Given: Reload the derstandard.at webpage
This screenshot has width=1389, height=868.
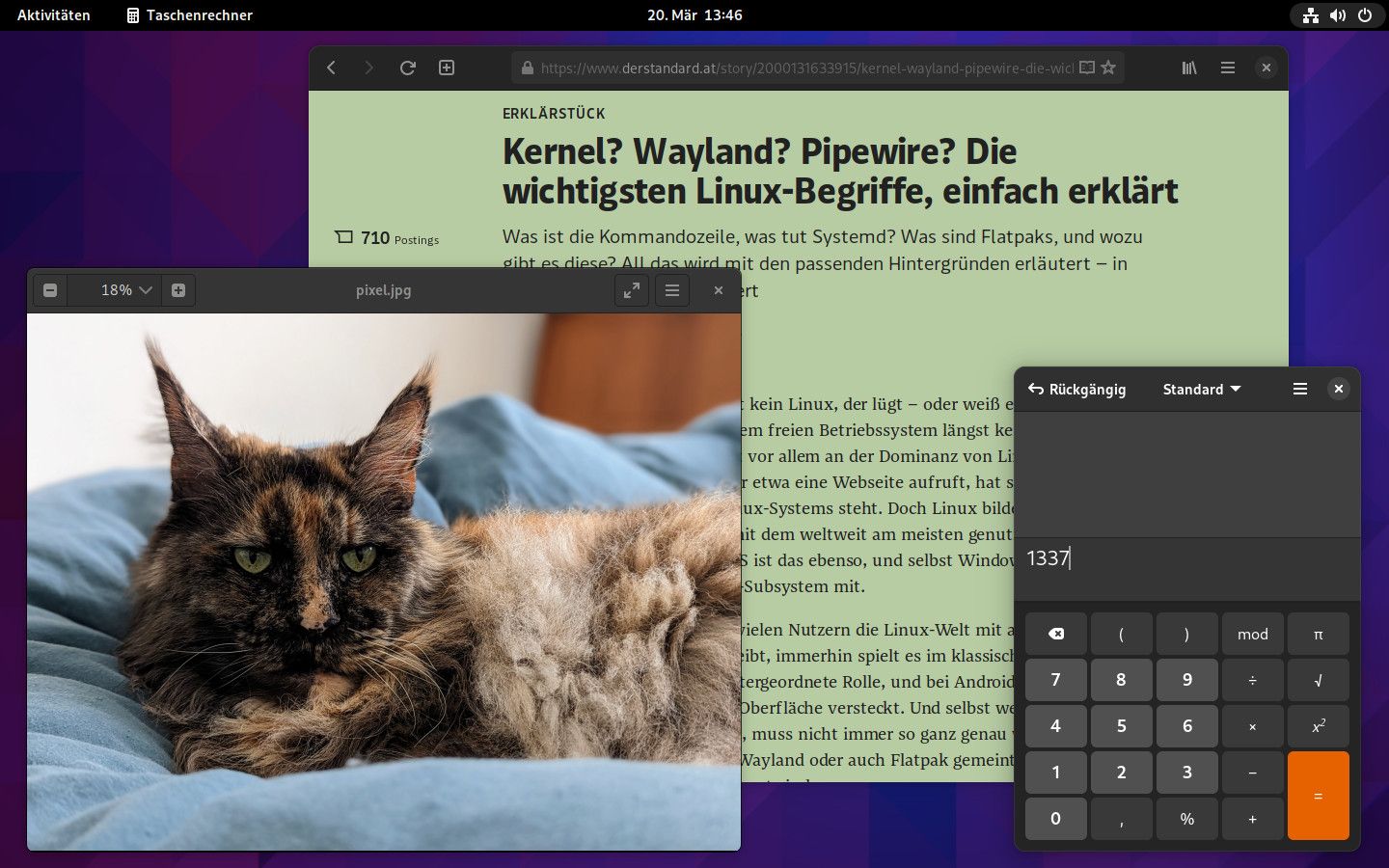Looking at the screenshot, I should point(407,68).
